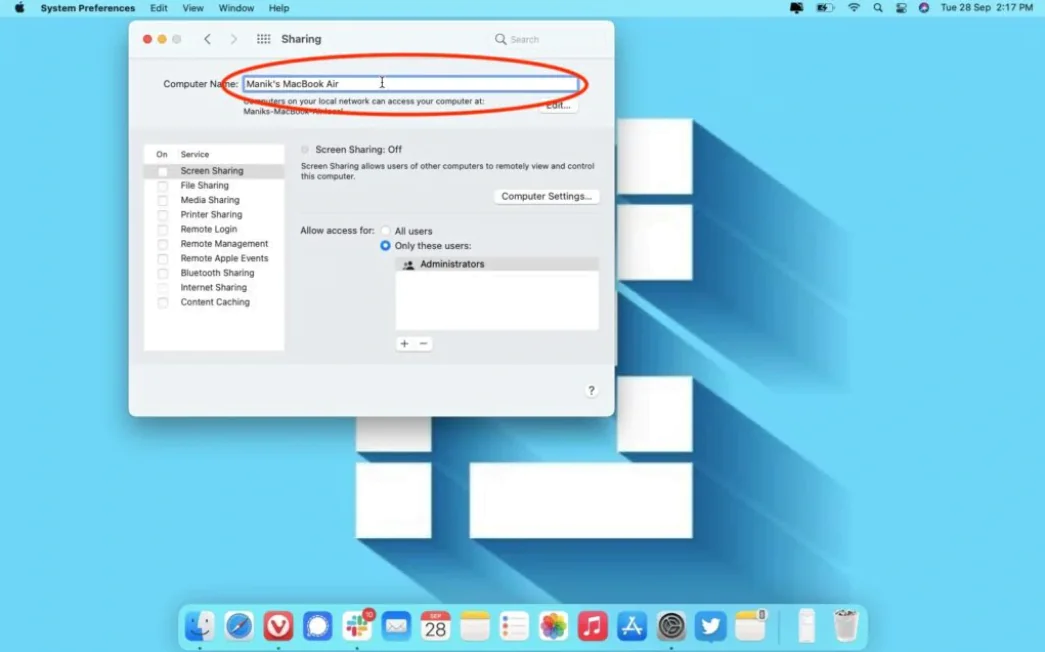Click the Wi-Fi icon in the menu bar
The image size is (1045, 652).
coord(853,8)
